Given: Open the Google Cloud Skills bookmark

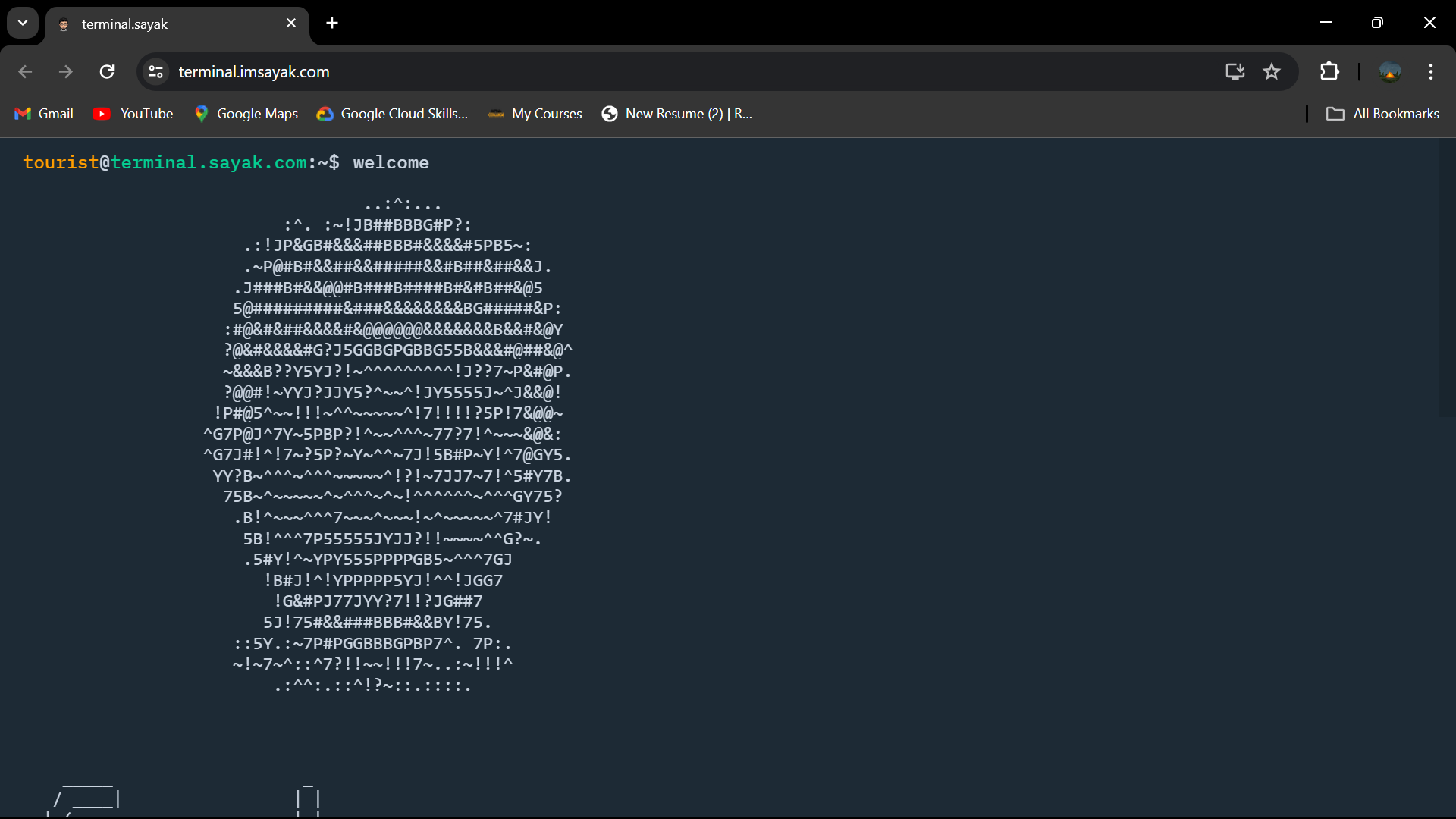Looking at the screenshot, I should (392, 113).
